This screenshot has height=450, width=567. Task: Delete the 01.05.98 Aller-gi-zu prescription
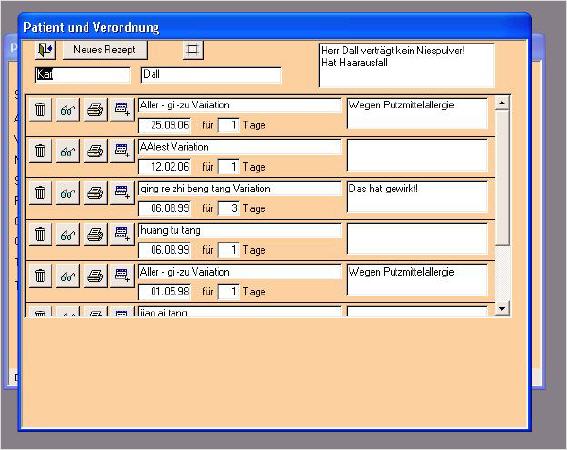point(40,276)
